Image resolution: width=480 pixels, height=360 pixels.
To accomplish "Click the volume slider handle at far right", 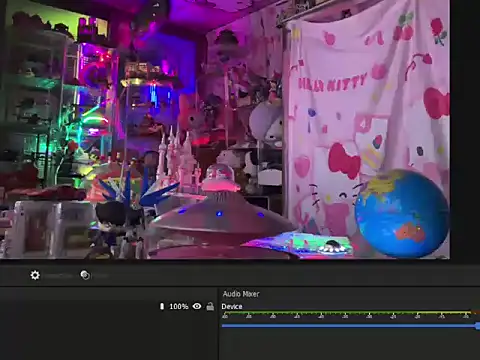I will (478, 326).
